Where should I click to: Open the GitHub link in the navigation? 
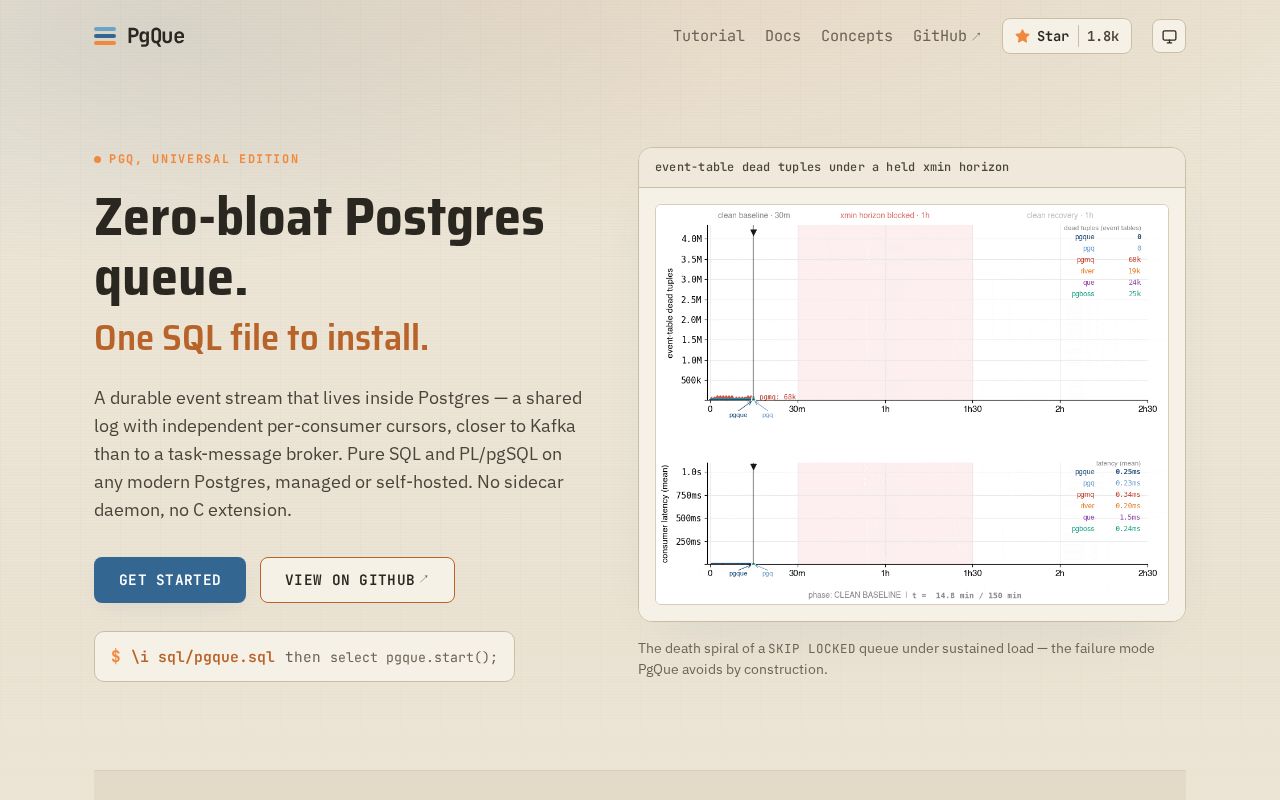click(x=947, y=36)
